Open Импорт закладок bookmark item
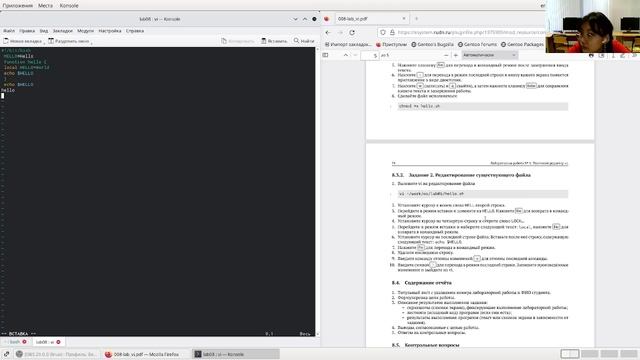640x360 pixels. pyautogui.click(x=348, y=44)
